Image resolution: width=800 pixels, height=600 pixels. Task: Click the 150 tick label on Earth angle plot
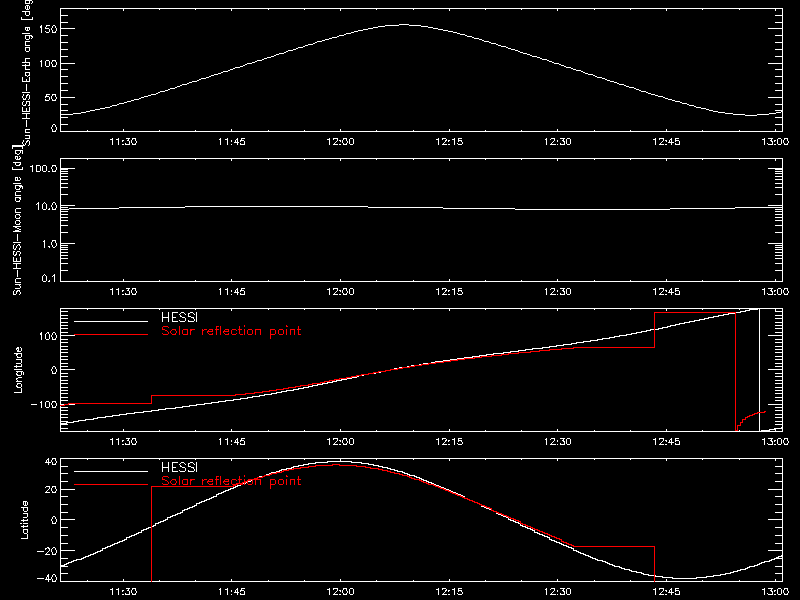47,29
